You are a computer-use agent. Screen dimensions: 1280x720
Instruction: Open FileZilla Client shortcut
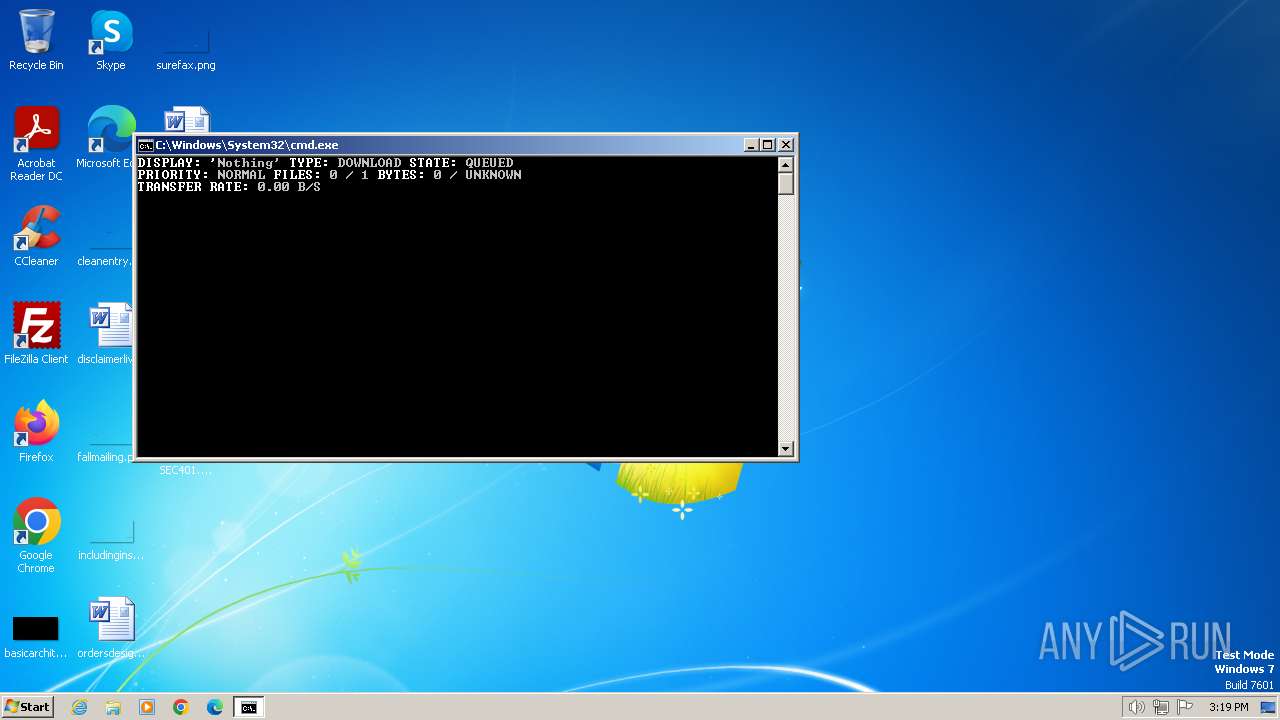36,335
